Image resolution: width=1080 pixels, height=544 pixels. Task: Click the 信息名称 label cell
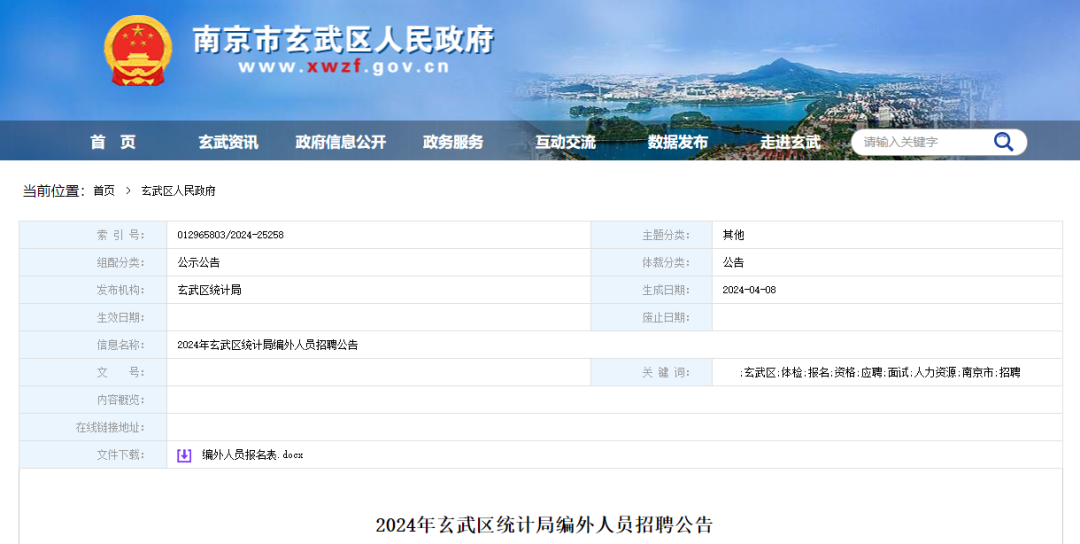pyautogui.click(x=93, y=345)
